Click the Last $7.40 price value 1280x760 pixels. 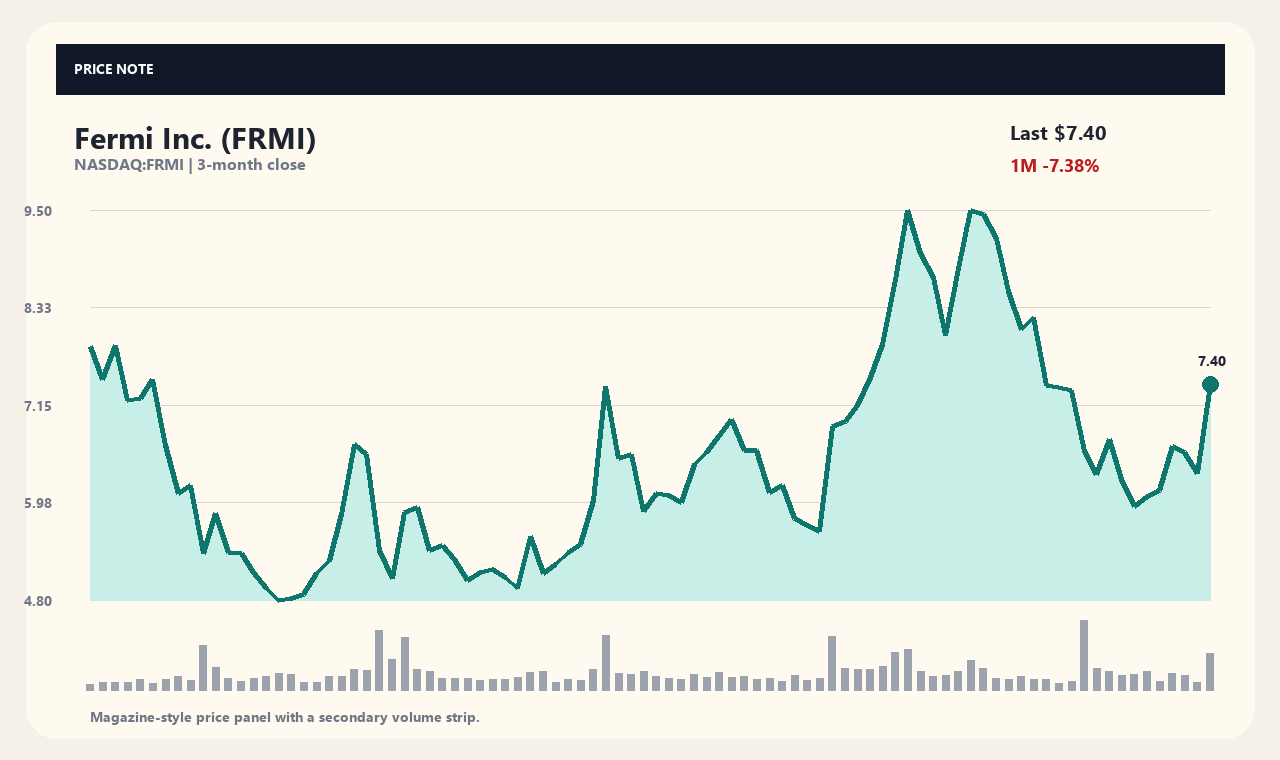coord(1058,133)
